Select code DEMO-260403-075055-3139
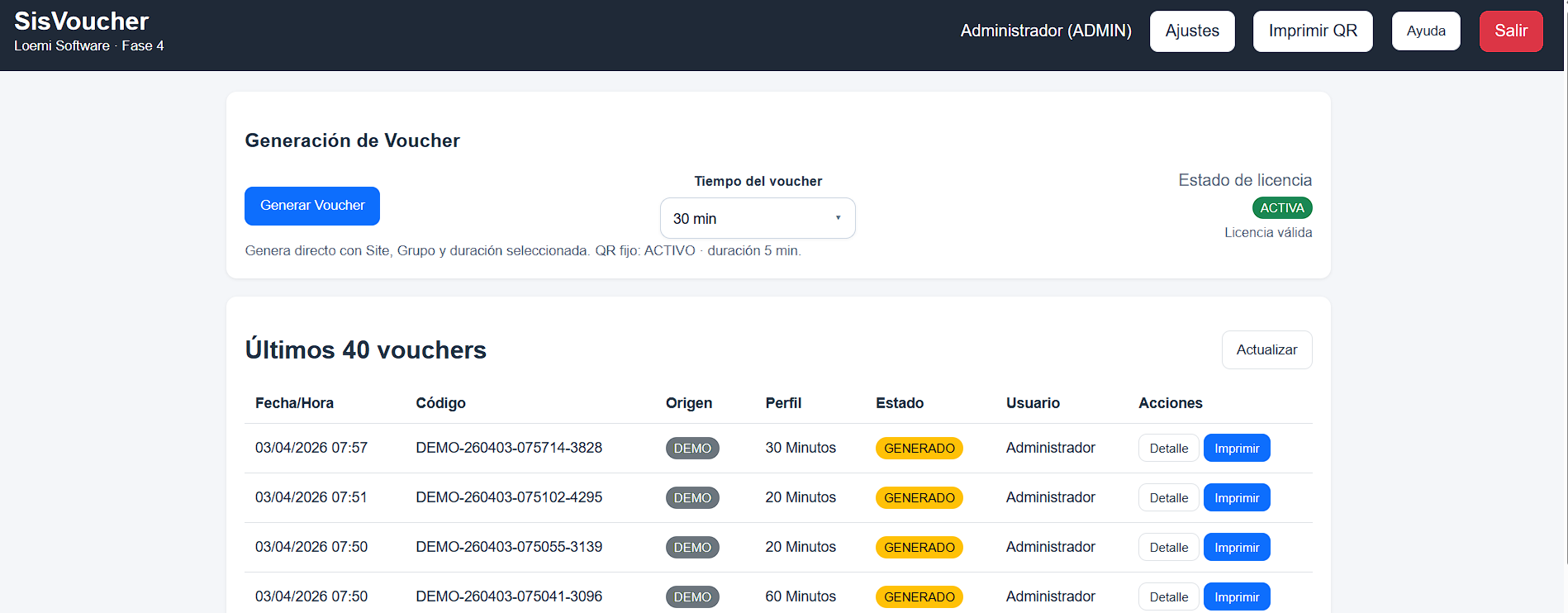 click(x=509, y=547)
